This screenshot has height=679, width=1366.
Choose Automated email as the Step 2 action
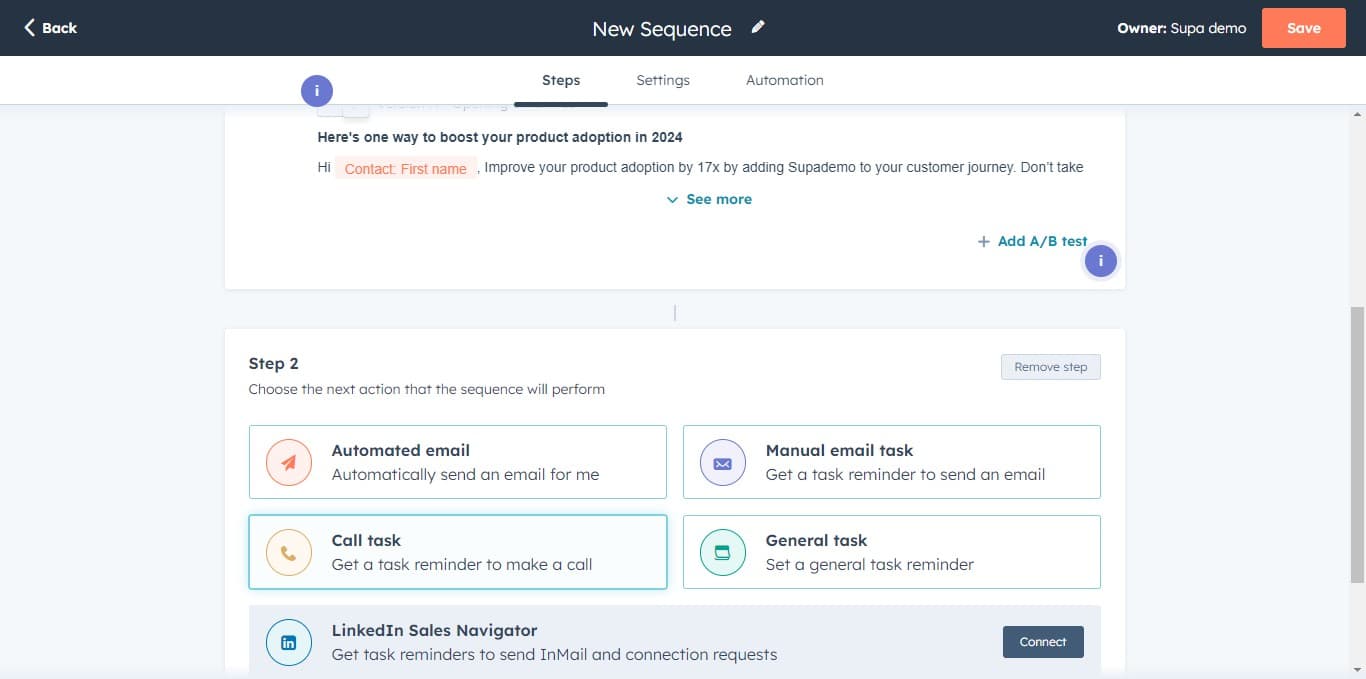[457, 462]
